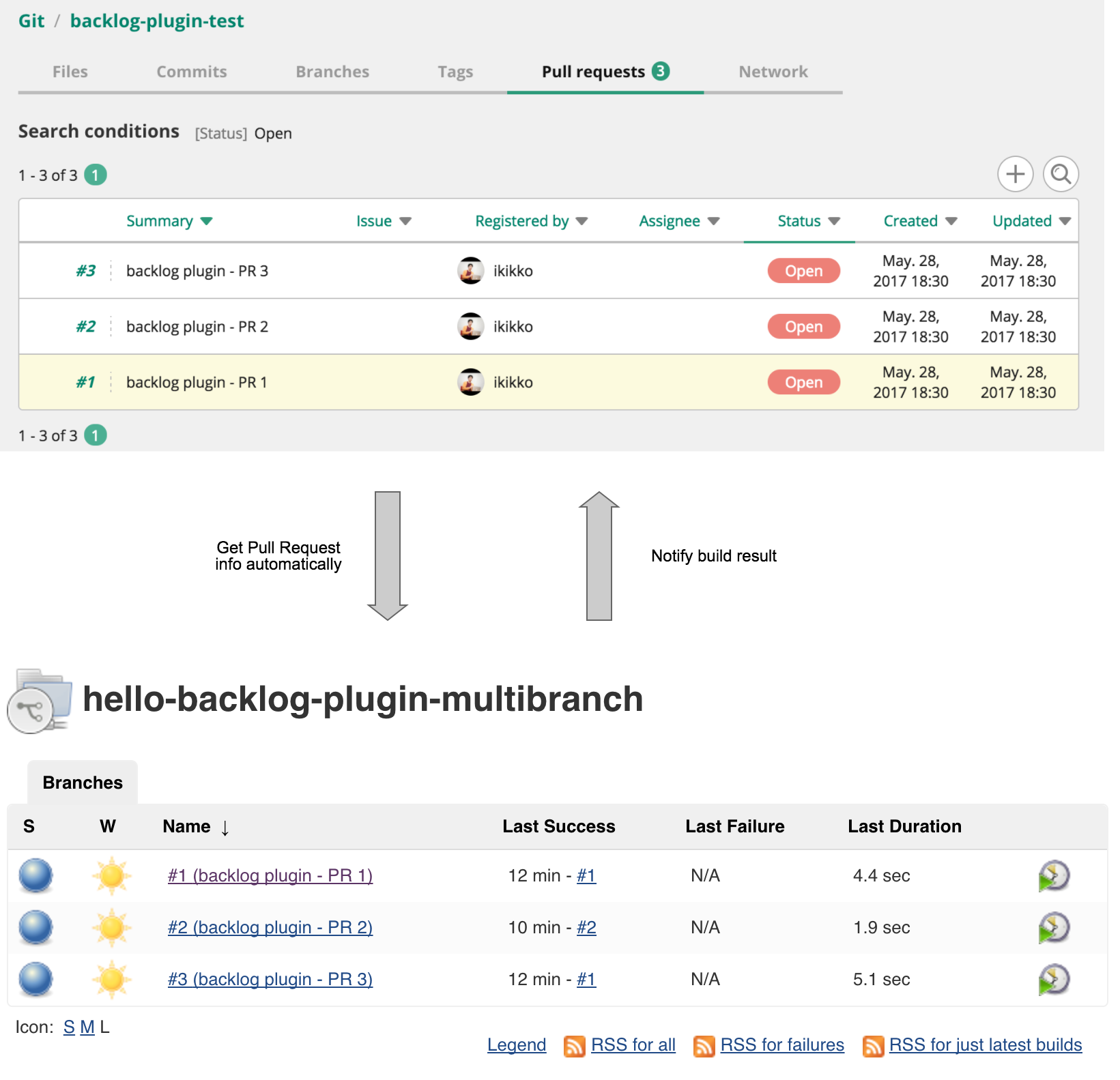Set icon size to M
Viewport: 1120px width, 1080px height.
87,1027
